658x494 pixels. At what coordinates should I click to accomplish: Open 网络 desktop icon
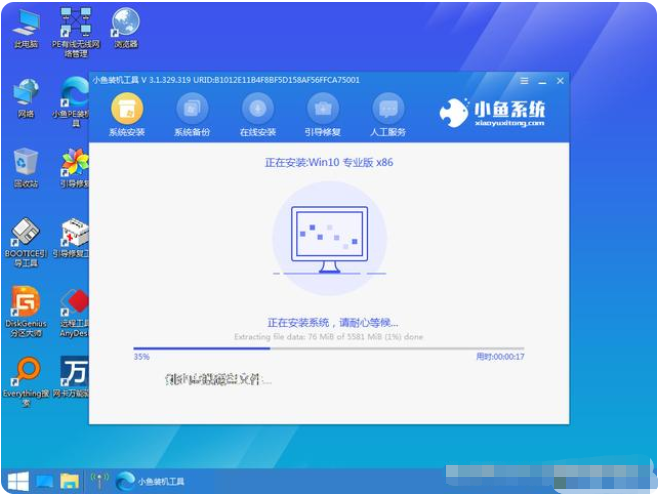click(26, 99)
